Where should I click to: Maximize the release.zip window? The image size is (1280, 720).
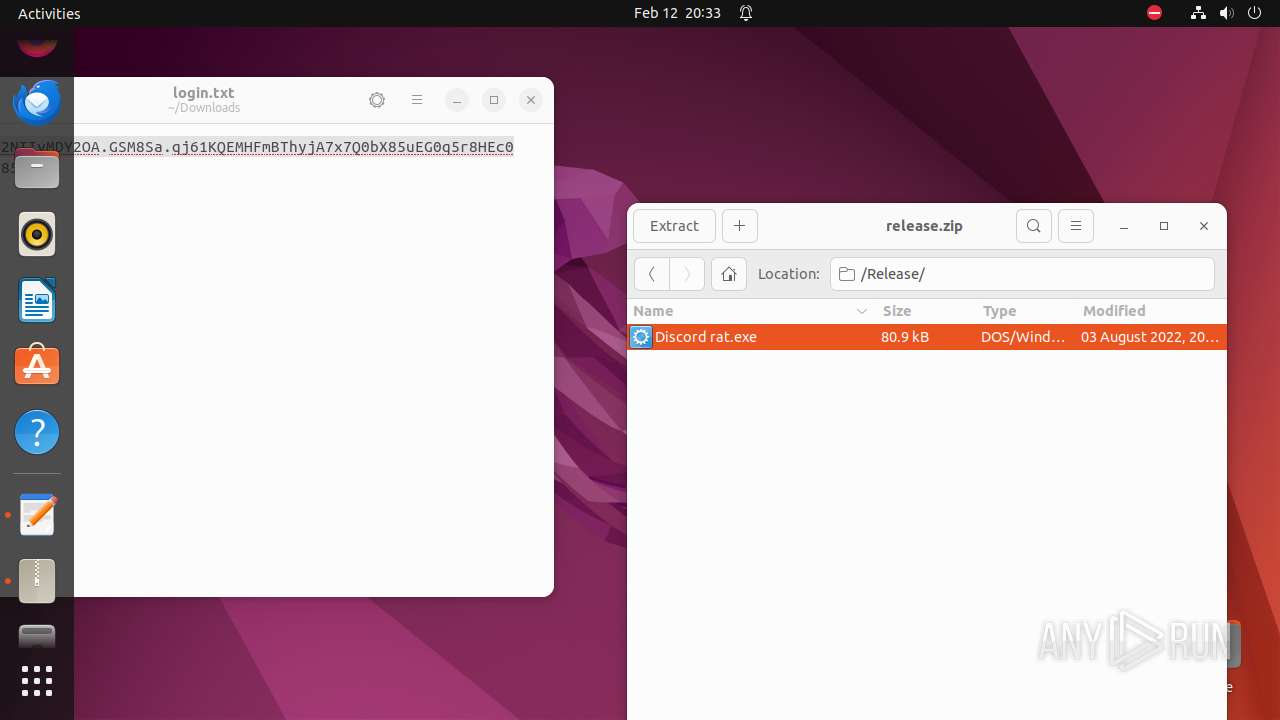(1164, 227)
